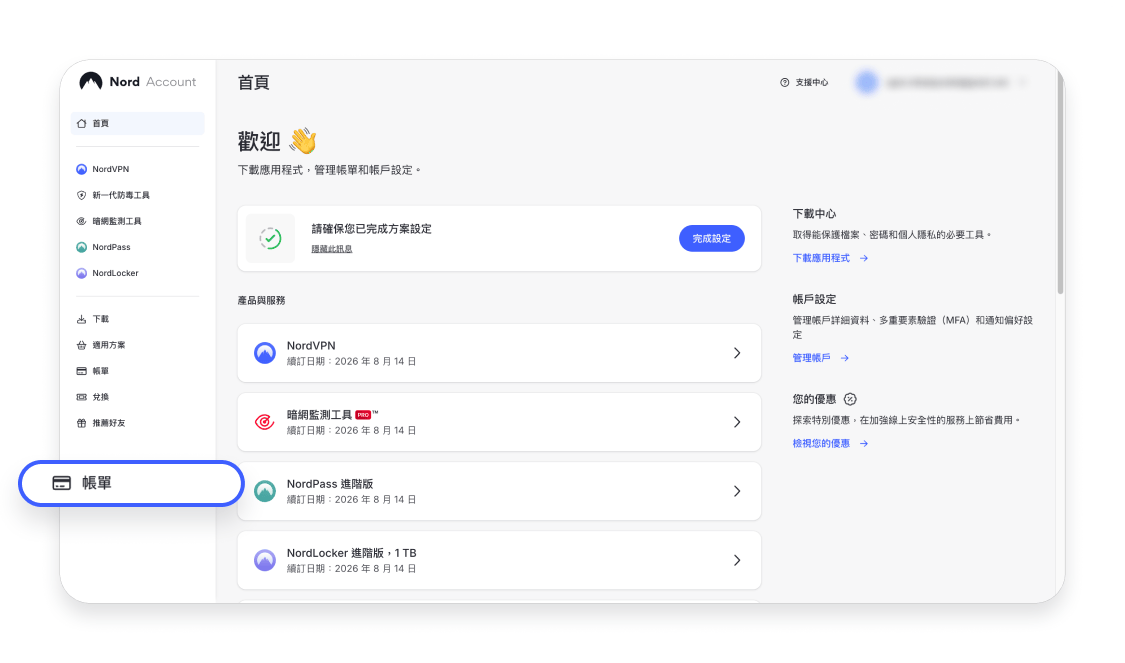Select 首頁 in the sidebar

click(138, 123)
